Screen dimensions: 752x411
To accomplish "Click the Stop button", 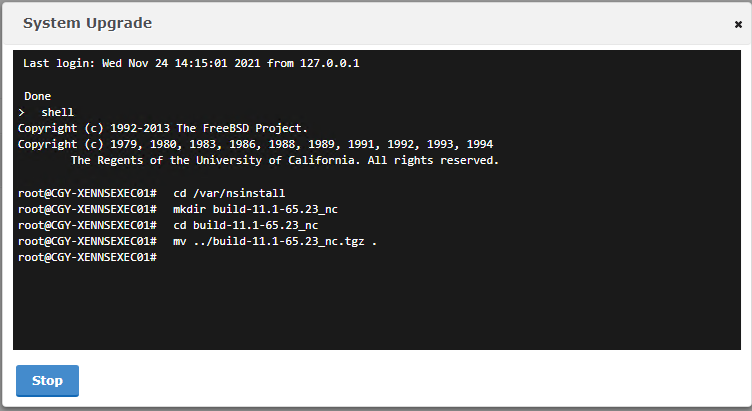I will 47,381.
